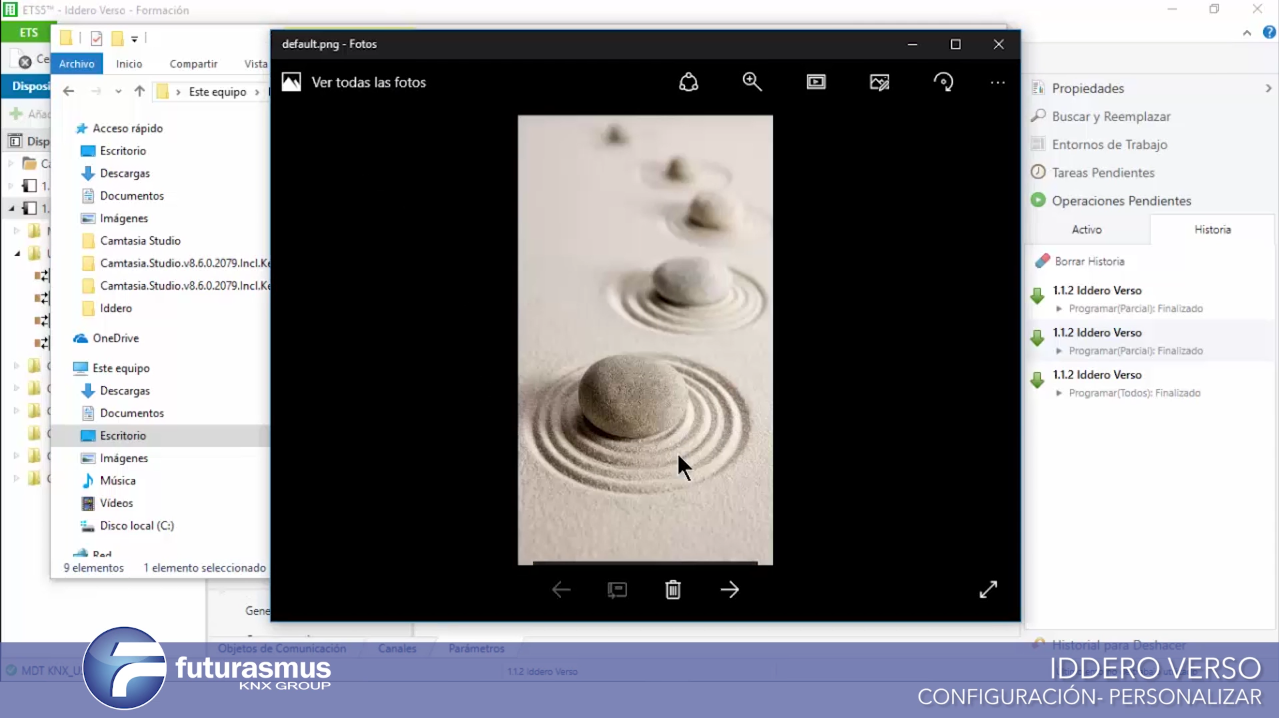Click the Share icon in Photos toolbar

[x=688, y=82]
